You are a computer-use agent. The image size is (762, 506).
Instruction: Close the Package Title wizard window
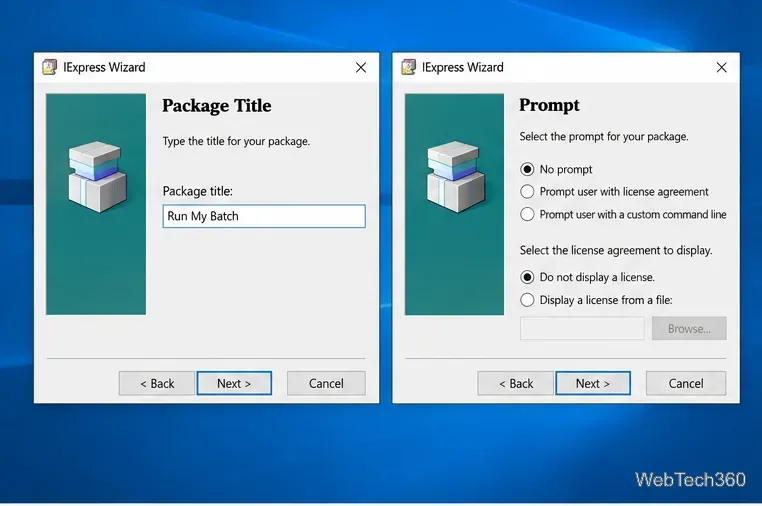tap(361, 68)
